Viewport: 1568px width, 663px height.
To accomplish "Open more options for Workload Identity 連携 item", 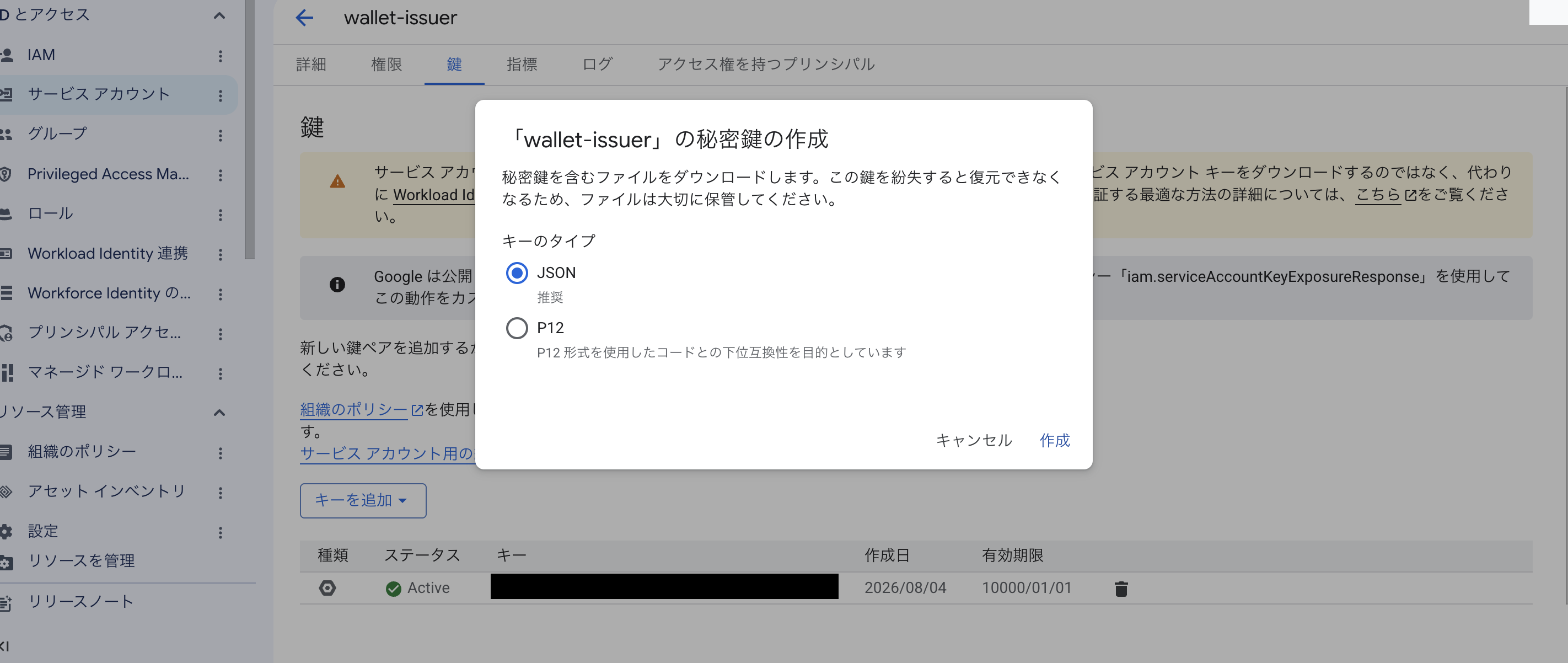I will point(221,254).
